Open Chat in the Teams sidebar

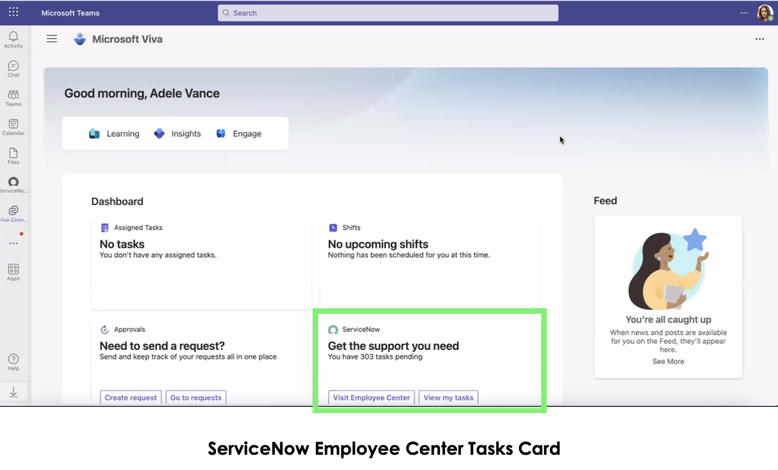point(13,68)
